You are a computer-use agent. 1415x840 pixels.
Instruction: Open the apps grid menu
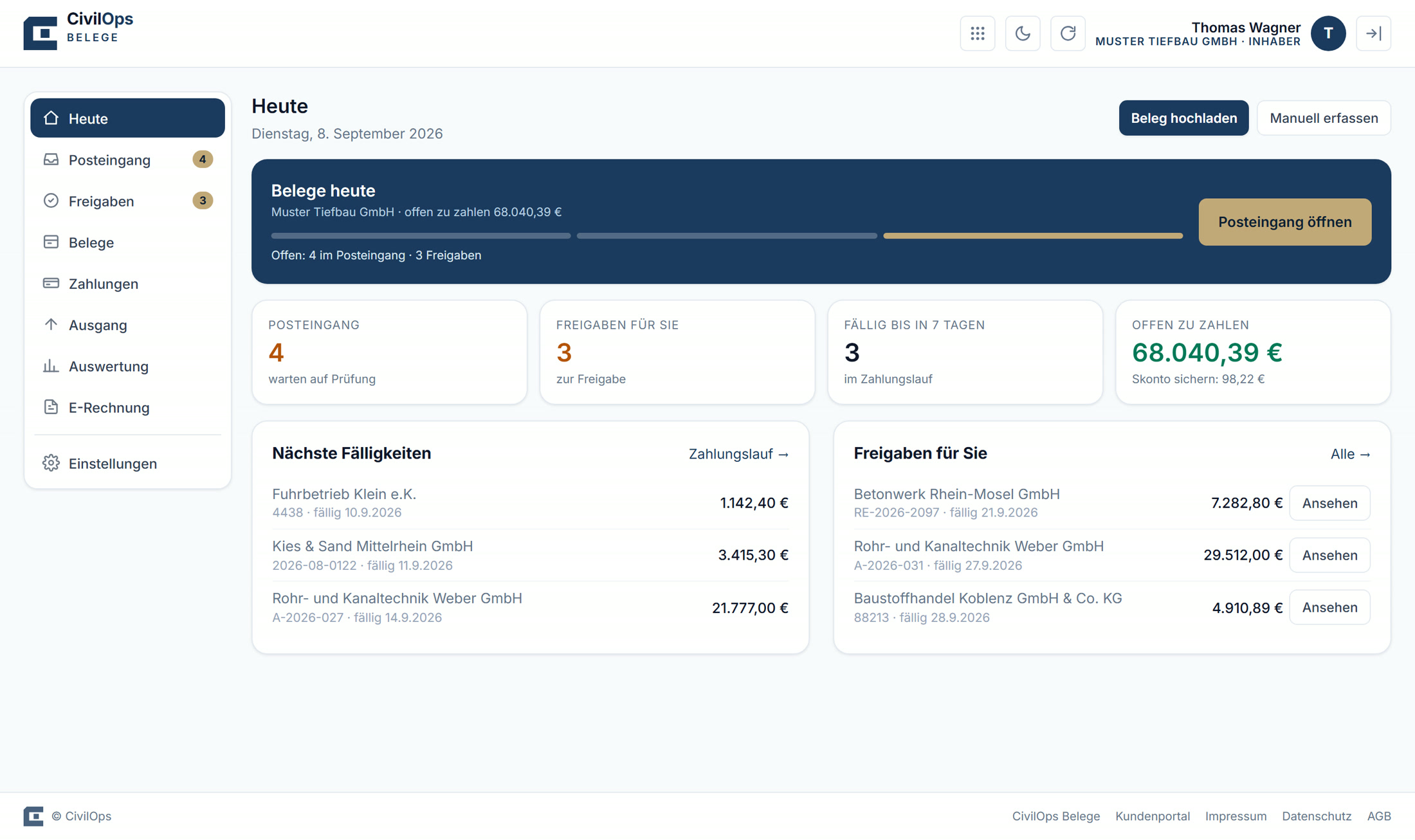tap(978, 33)
